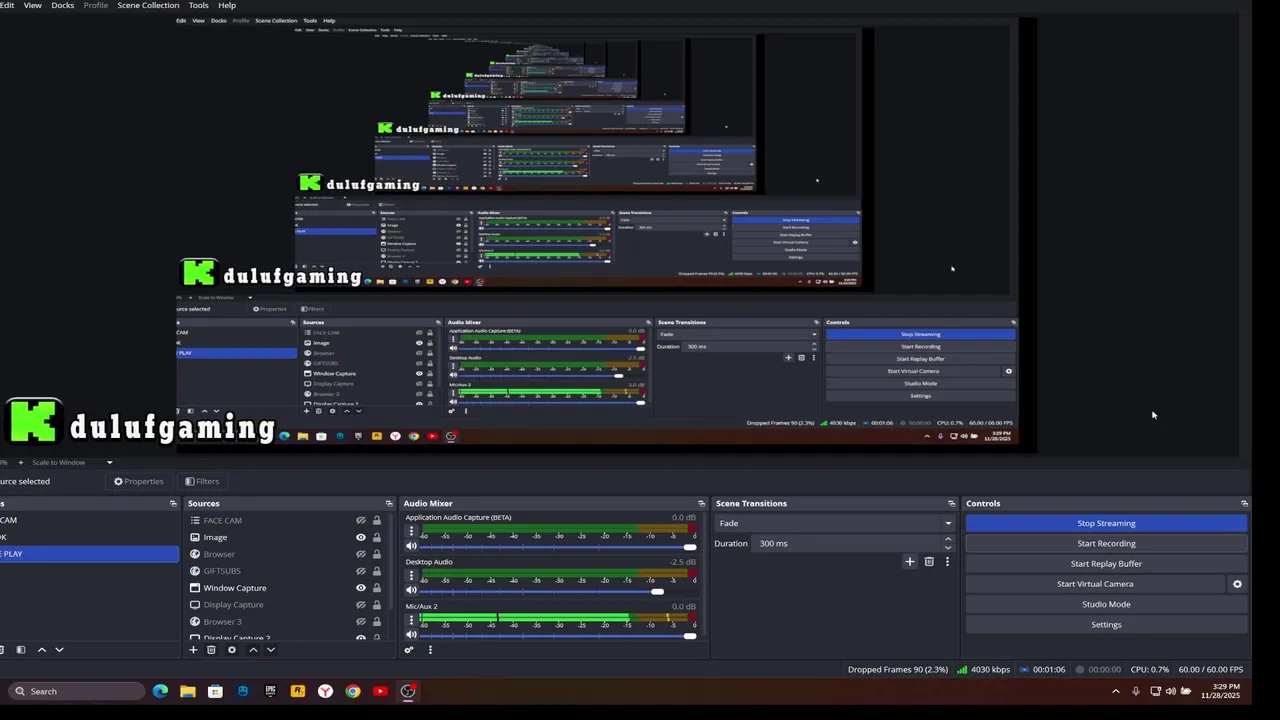Hide the Window Capture source

point(361,588)
